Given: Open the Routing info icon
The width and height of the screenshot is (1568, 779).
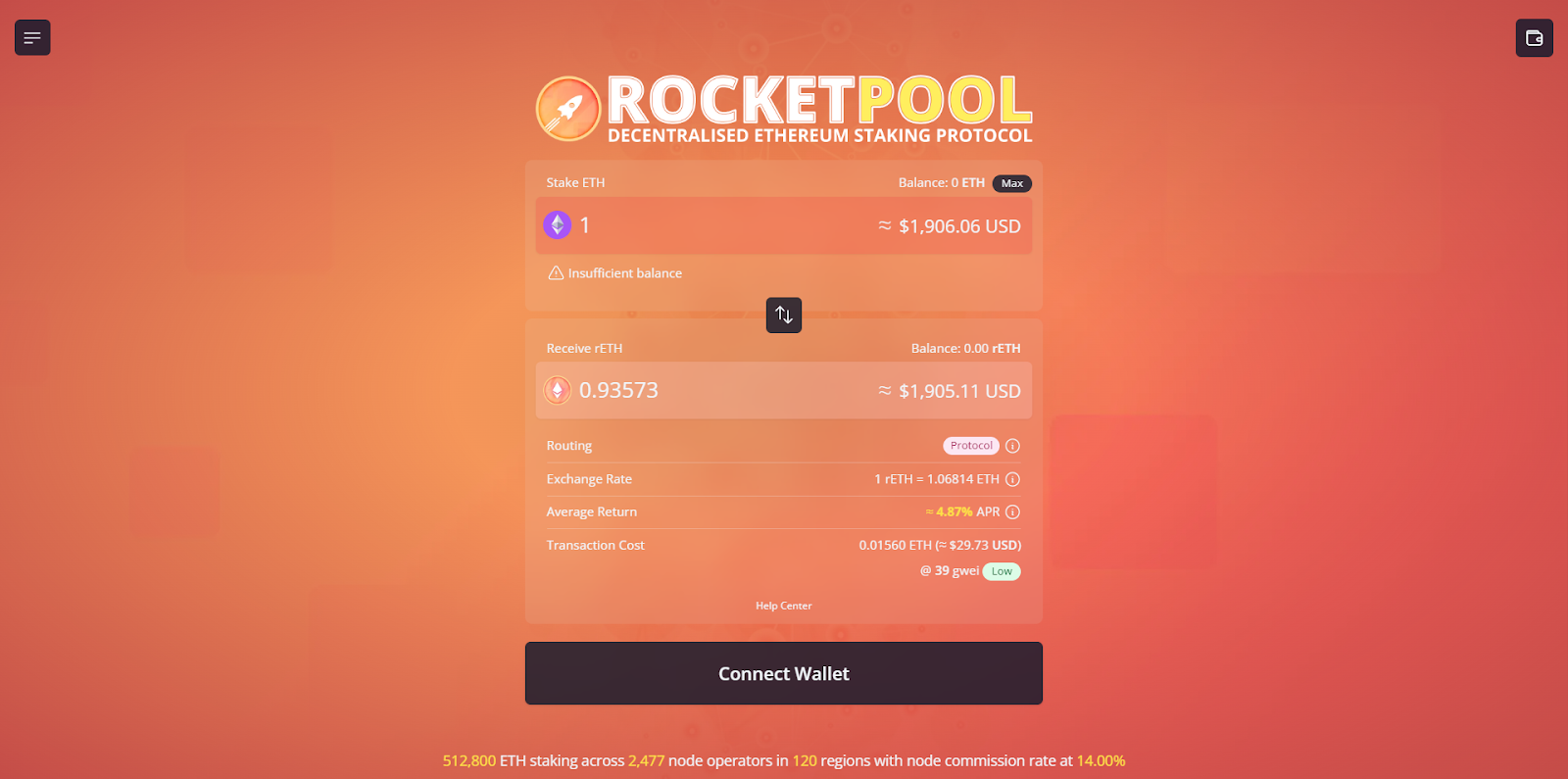Looking at the screenshot, I should click(1013, 446).
